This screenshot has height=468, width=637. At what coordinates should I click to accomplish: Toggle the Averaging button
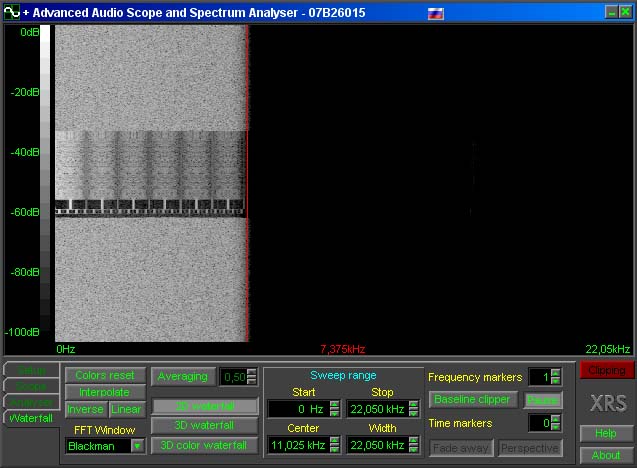[183, 377]
